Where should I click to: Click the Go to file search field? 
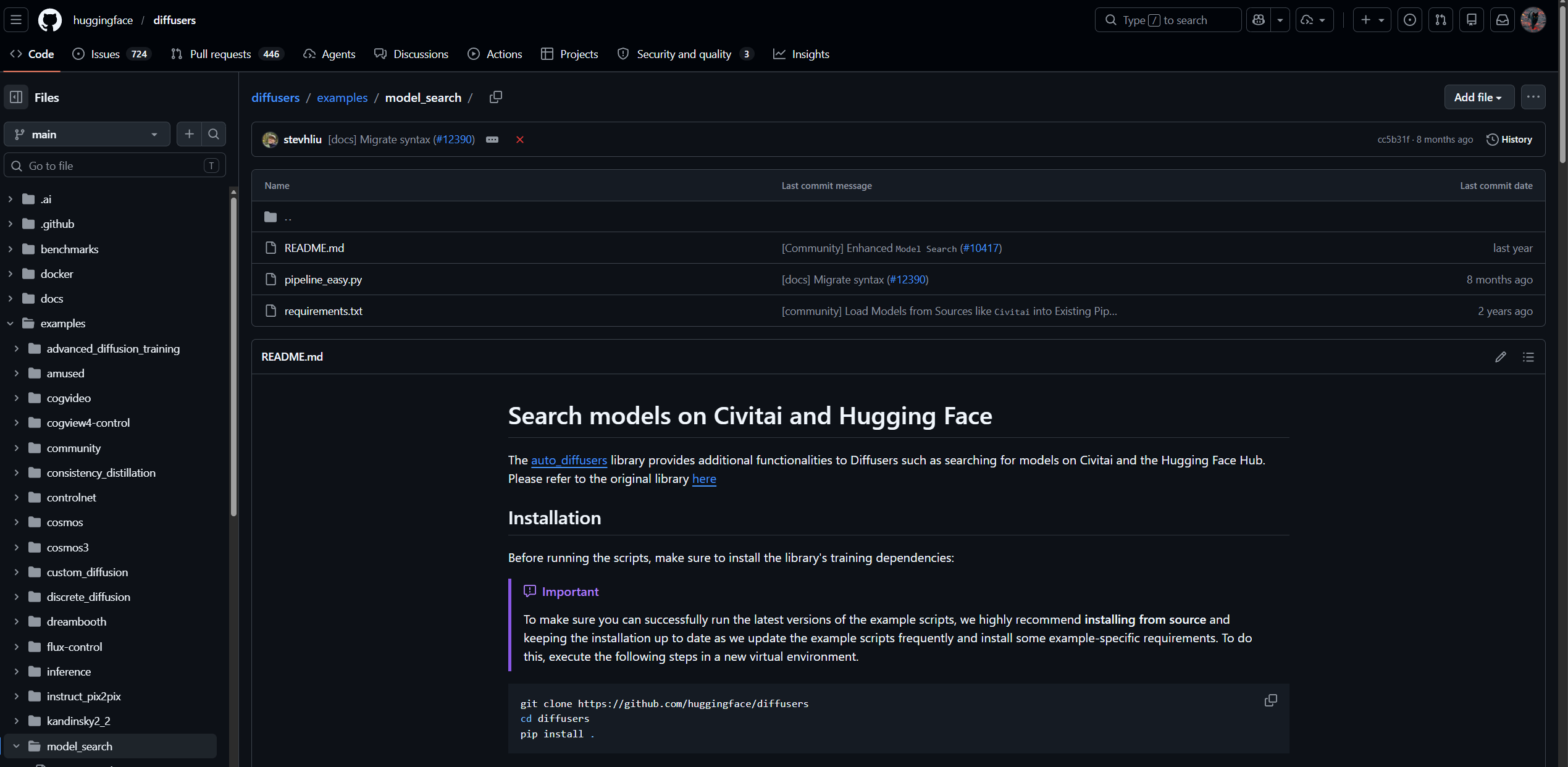[115, 166]
